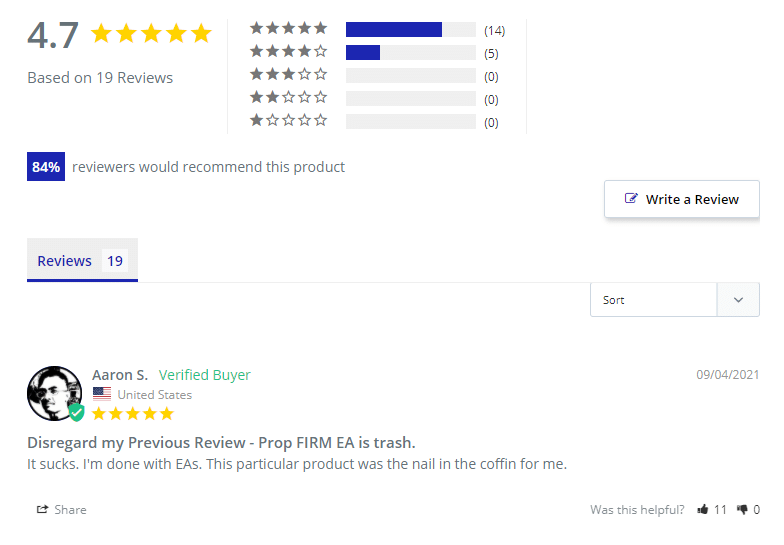
Task: Open the Sort dropdown
Action: pyautogui.click(x=654, y=300)
